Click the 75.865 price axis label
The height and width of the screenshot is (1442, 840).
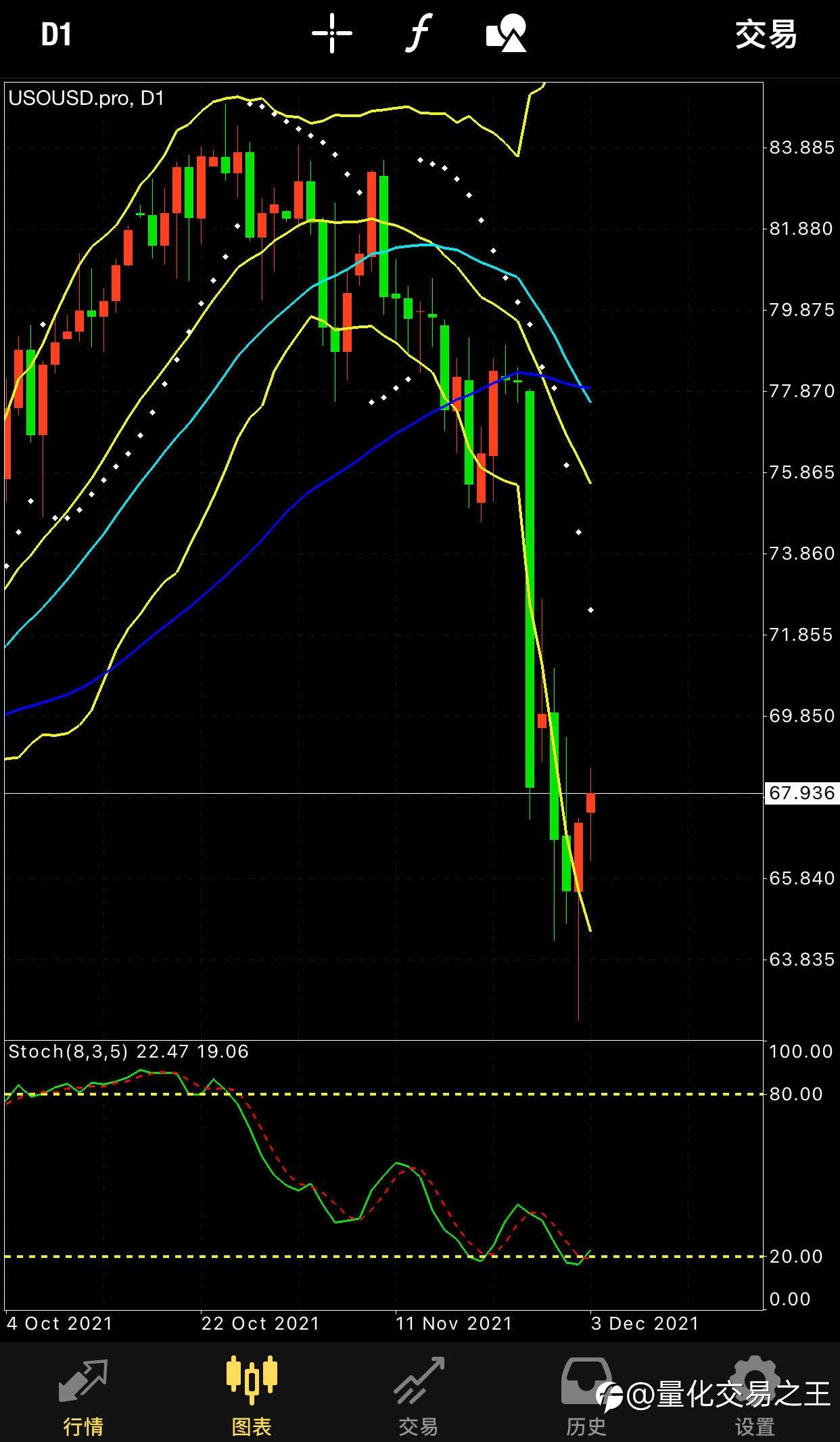802,472
